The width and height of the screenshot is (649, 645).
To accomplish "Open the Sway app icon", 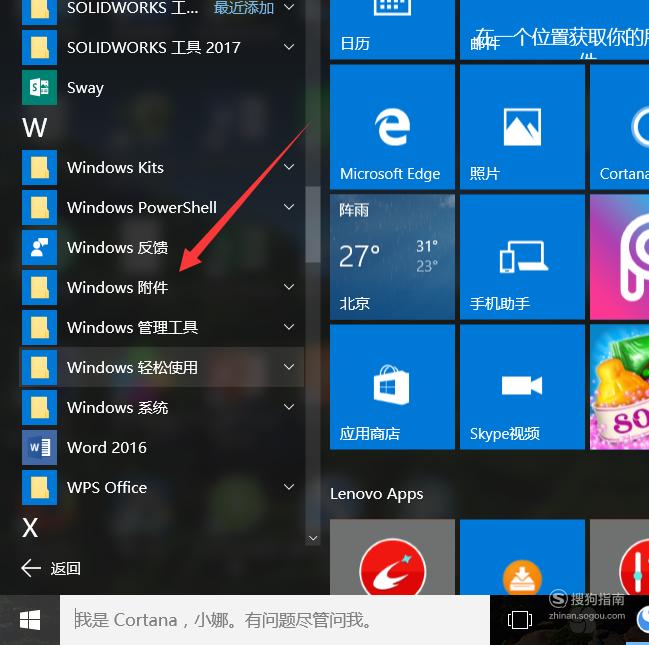I will click(39, 87).
